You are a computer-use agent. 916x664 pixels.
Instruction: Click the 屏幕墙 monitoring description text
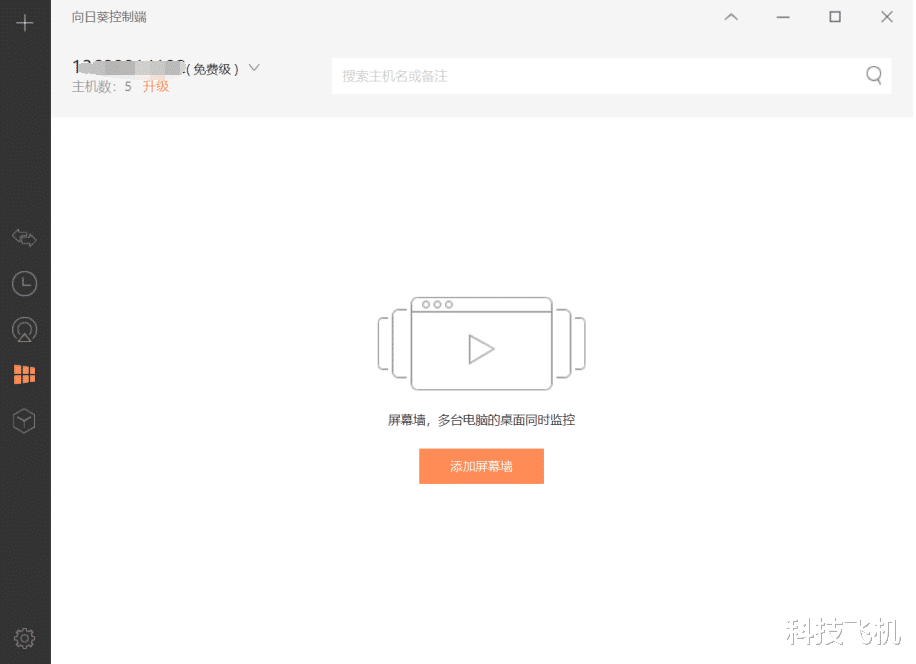(x=481, y=420)
